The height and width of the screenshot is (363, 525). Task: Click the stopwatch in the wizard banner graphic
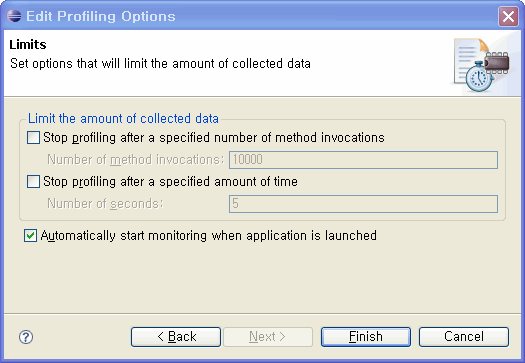(x=479, y=78)
